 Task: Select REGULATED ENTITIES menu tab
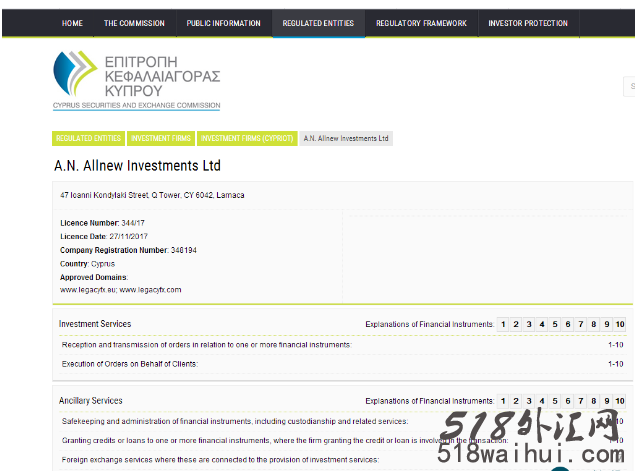point(318,23)
